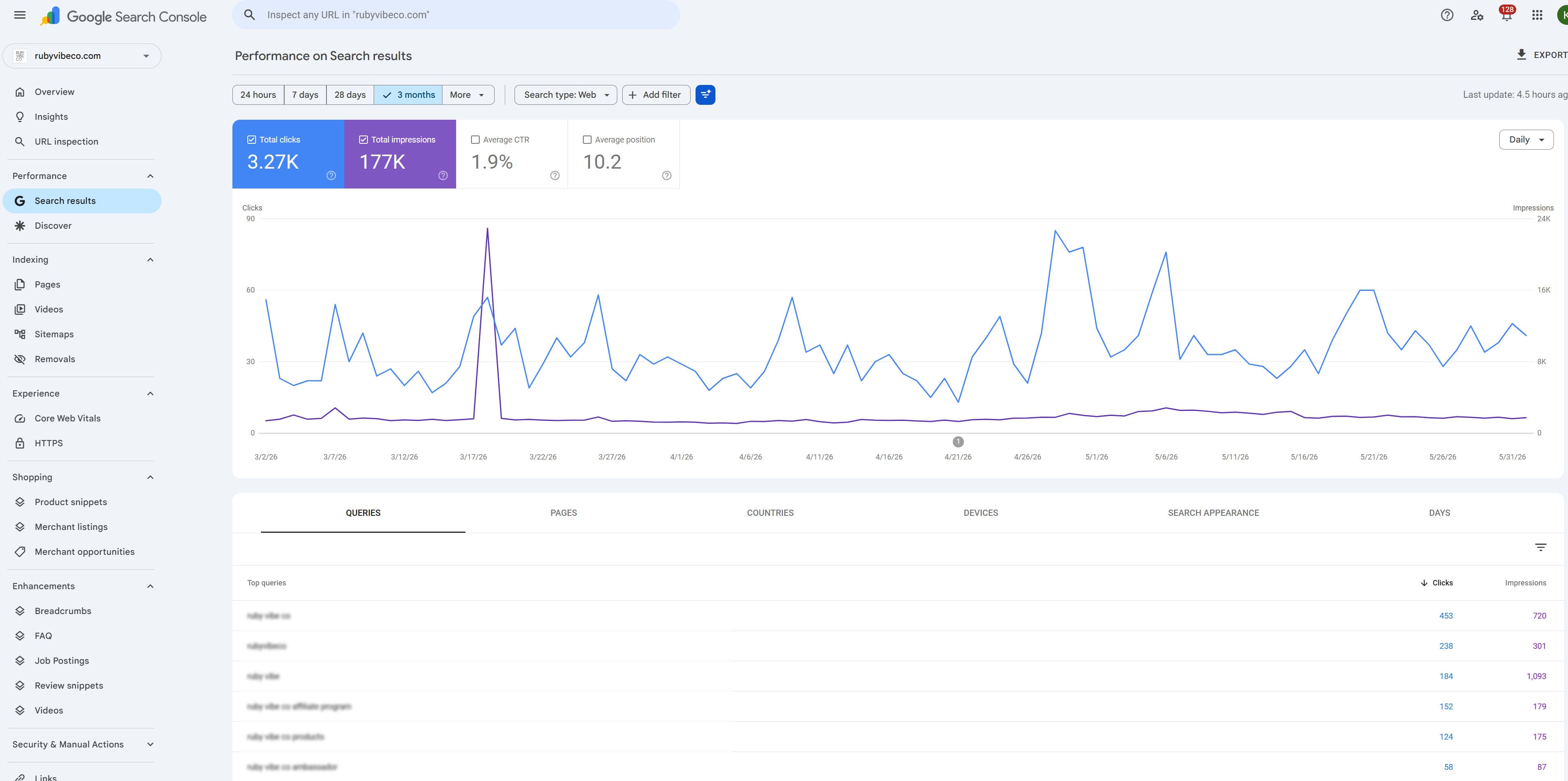
Task: Sort table by Clicks column
Action: click(x=1437, y=583)
